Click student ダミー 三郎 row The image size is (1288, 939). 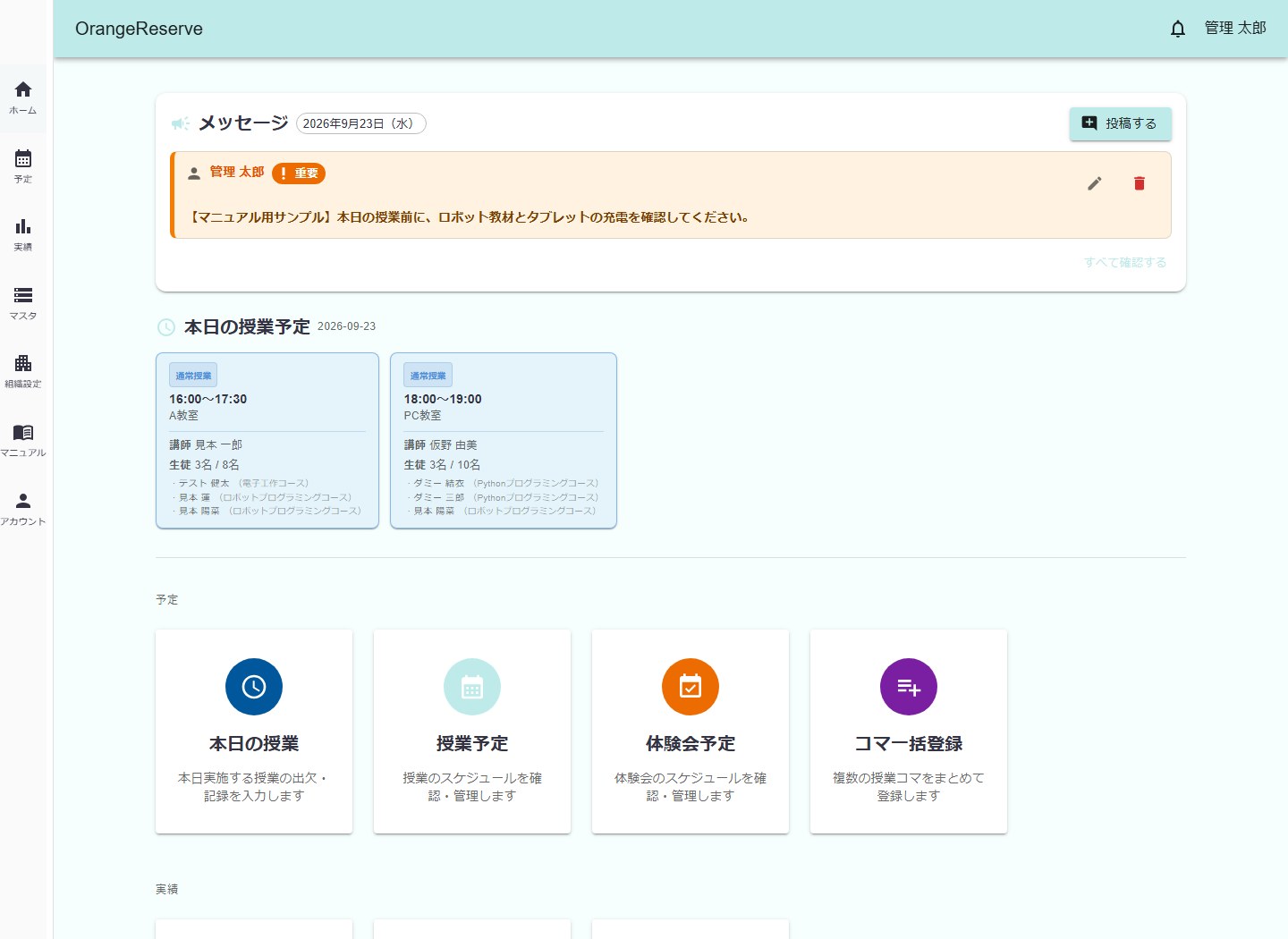[504, 497]
